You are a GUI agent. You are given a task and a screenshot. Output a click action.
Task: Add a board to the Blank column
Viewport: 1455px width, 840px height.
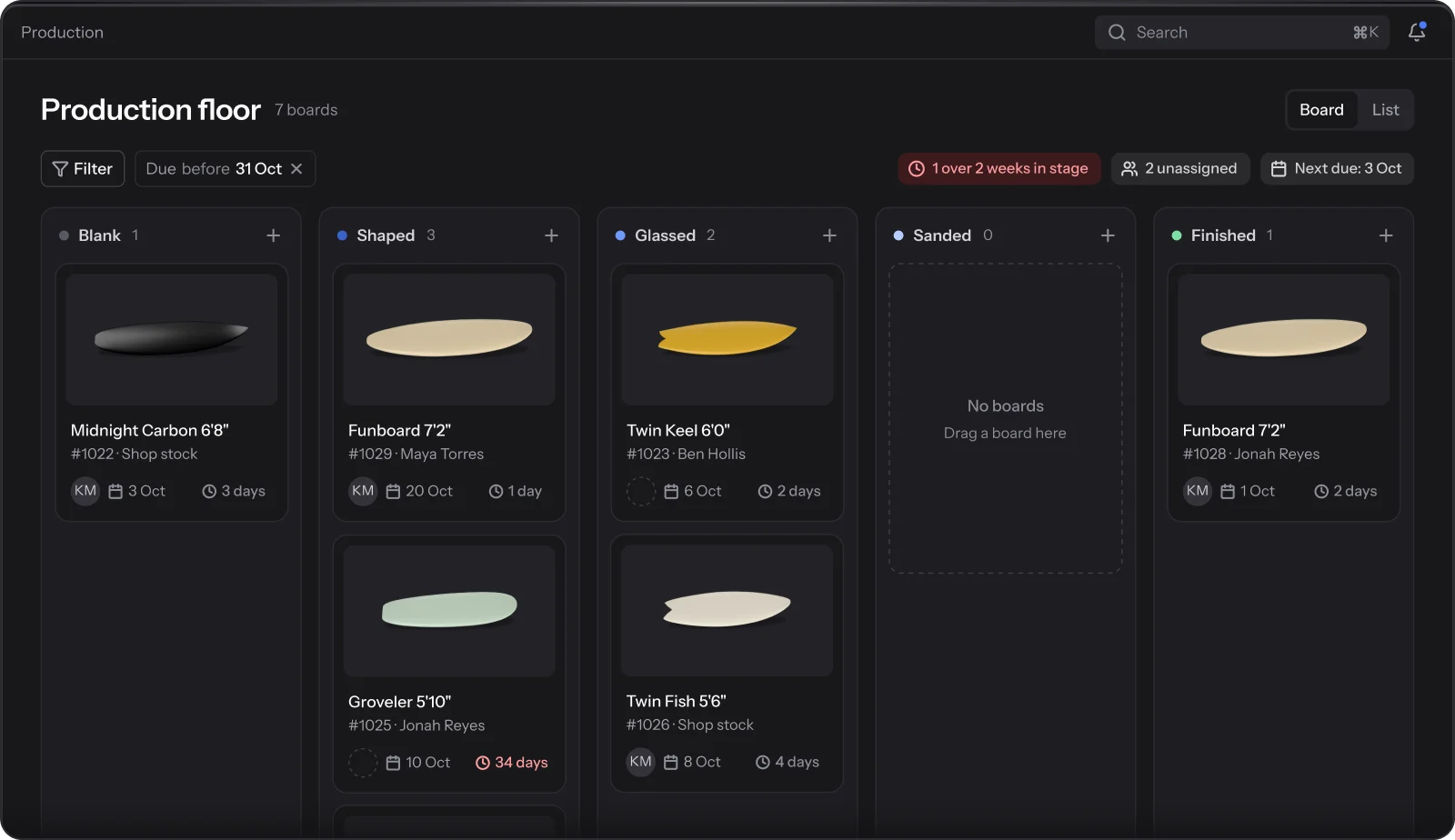point(273,235)
